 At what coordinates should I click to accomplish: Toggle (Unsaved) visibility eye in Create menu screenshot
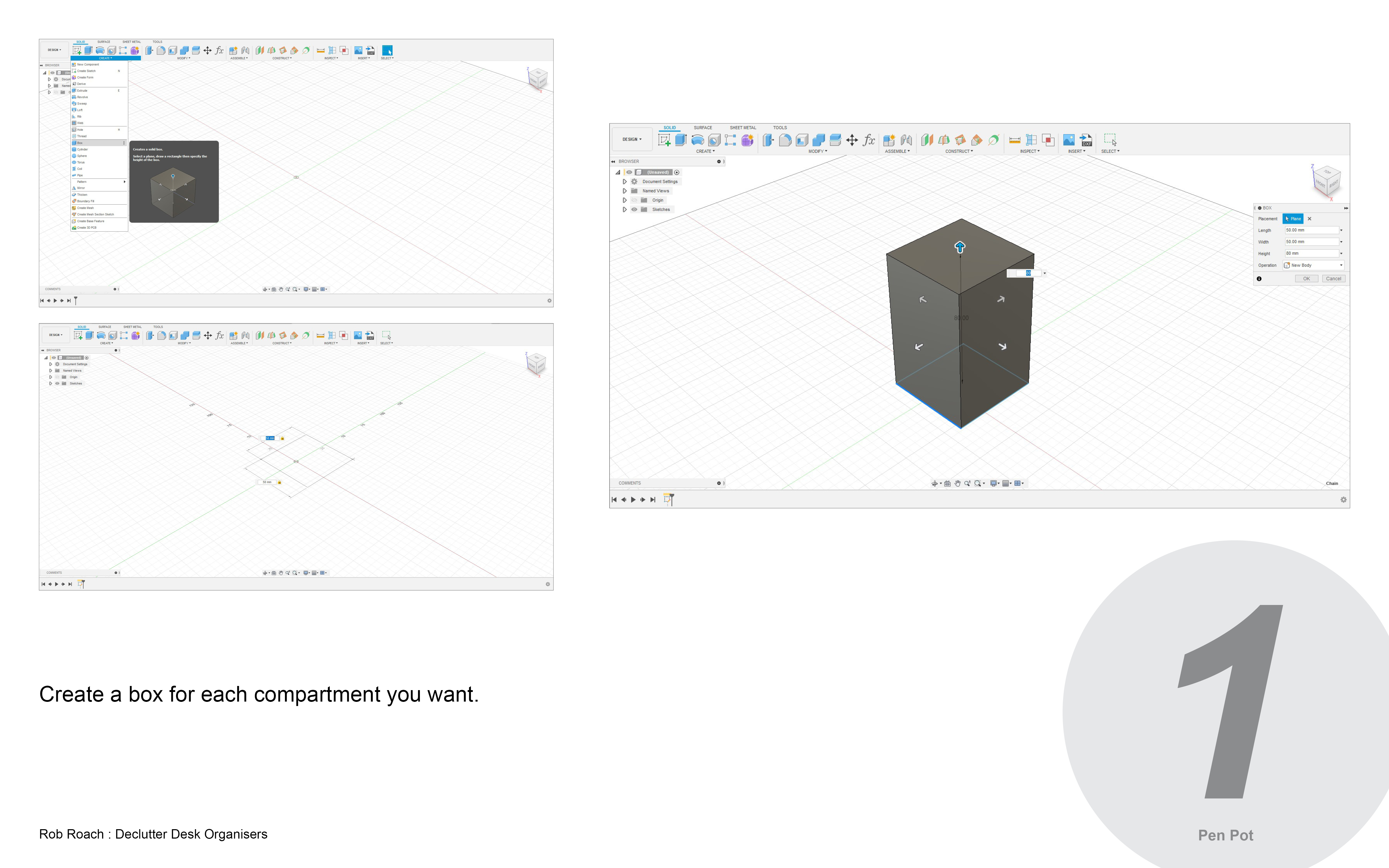[x=52, y=73]
